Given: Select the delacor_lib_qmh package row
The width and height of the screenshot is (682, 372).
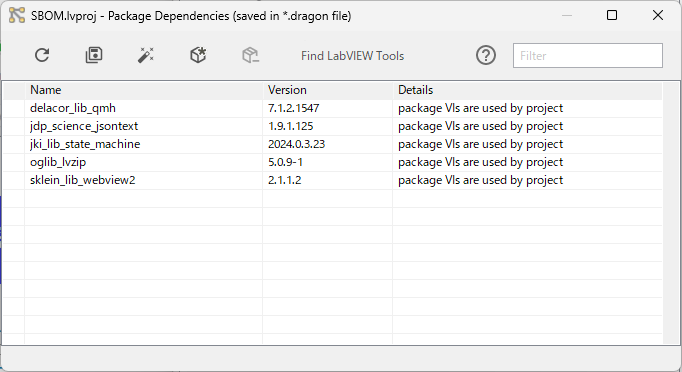Looking at the screenshot, I should click(x=333, y=108).
